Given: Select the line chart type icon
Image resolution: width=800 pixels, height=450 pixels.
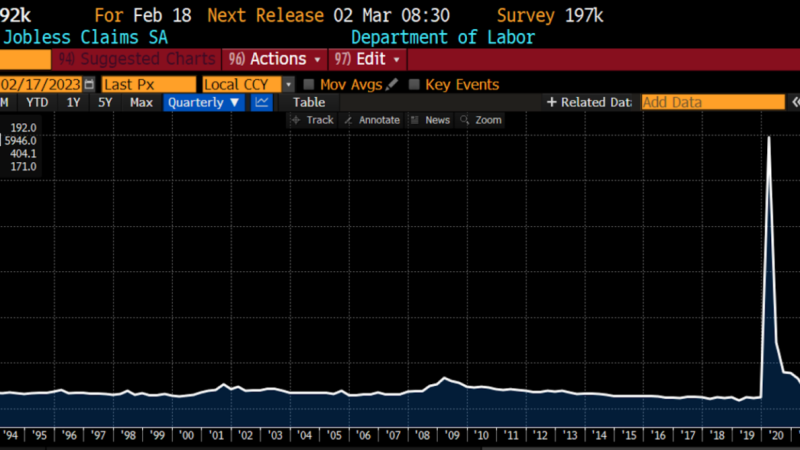Looking at the screenshot, I should 261,102.
